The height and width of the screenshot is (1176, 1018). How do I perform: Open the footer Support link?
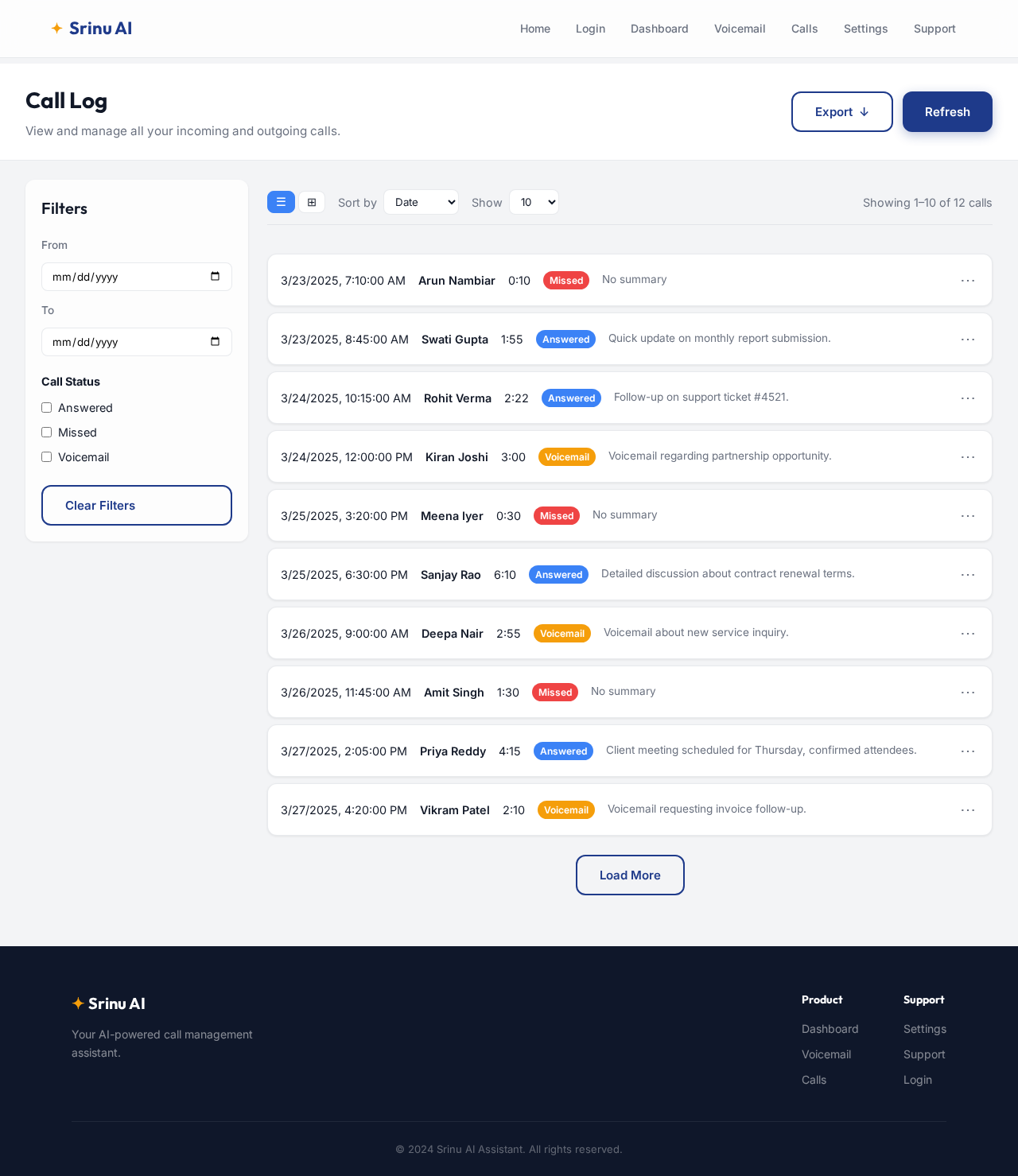pos(924,1054)
